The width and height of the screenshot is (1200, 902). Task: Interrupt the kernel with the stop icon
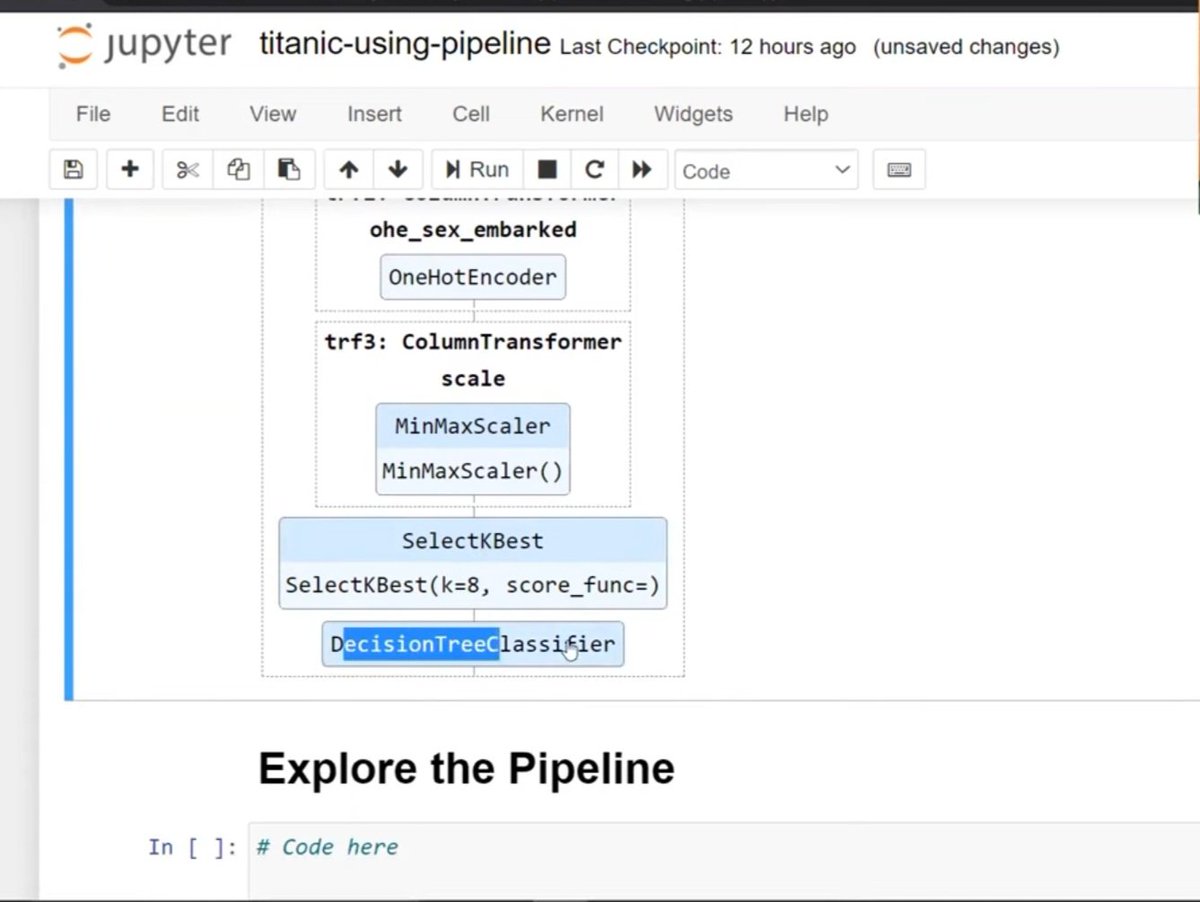(547, 170)
